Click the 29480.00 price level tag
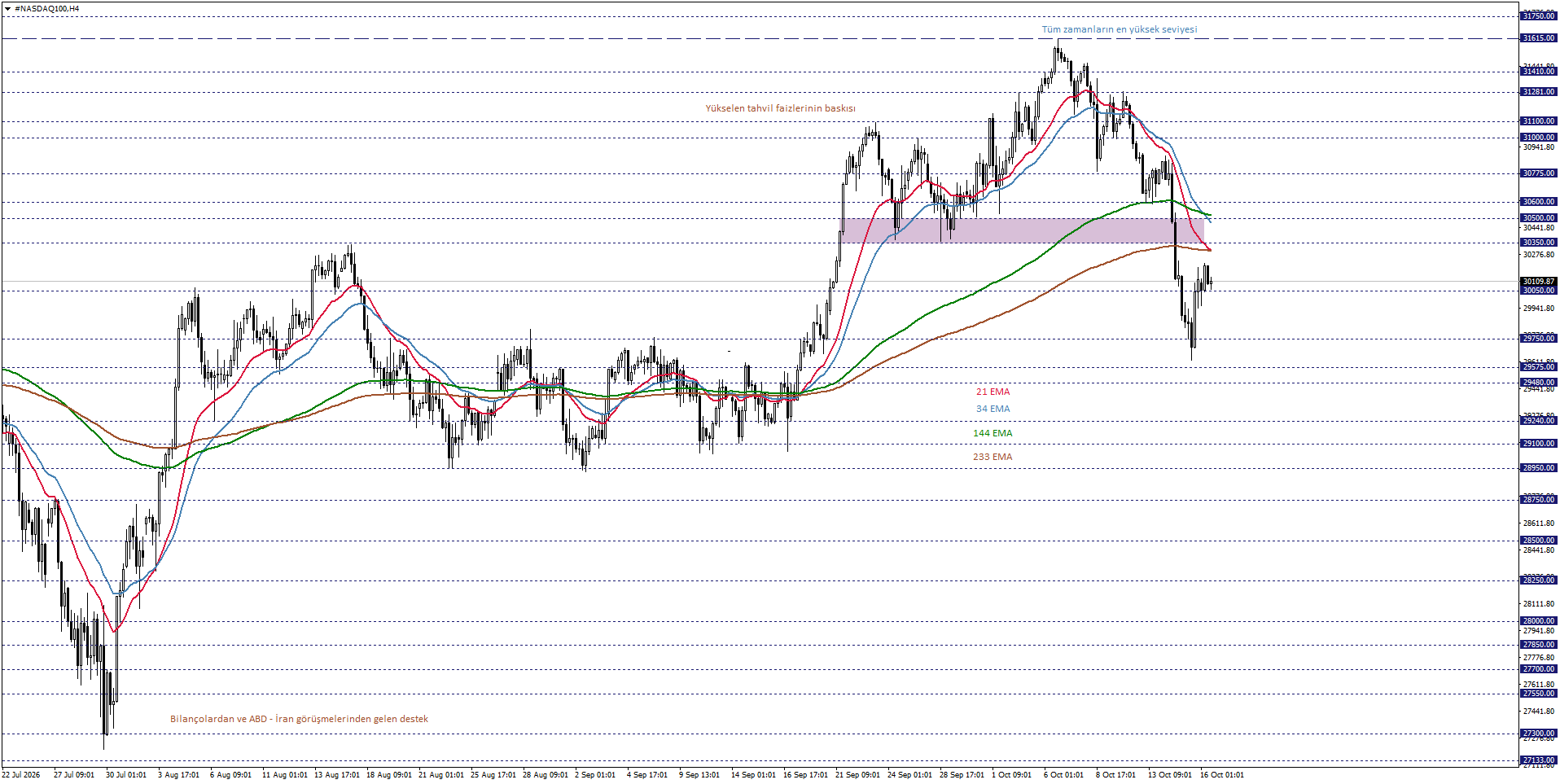This screenshot has width=1560, height=784. pos(1538,383)
